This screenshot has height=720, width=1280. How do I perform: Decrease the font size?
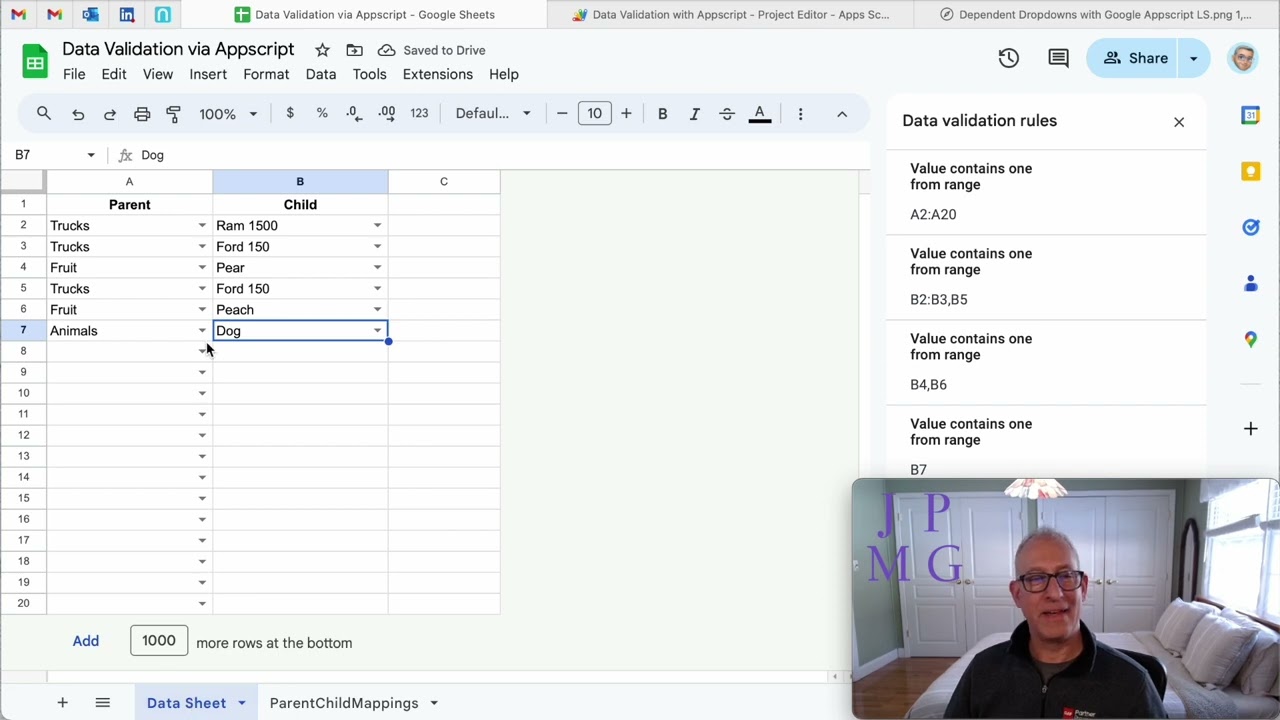(562, 114)
